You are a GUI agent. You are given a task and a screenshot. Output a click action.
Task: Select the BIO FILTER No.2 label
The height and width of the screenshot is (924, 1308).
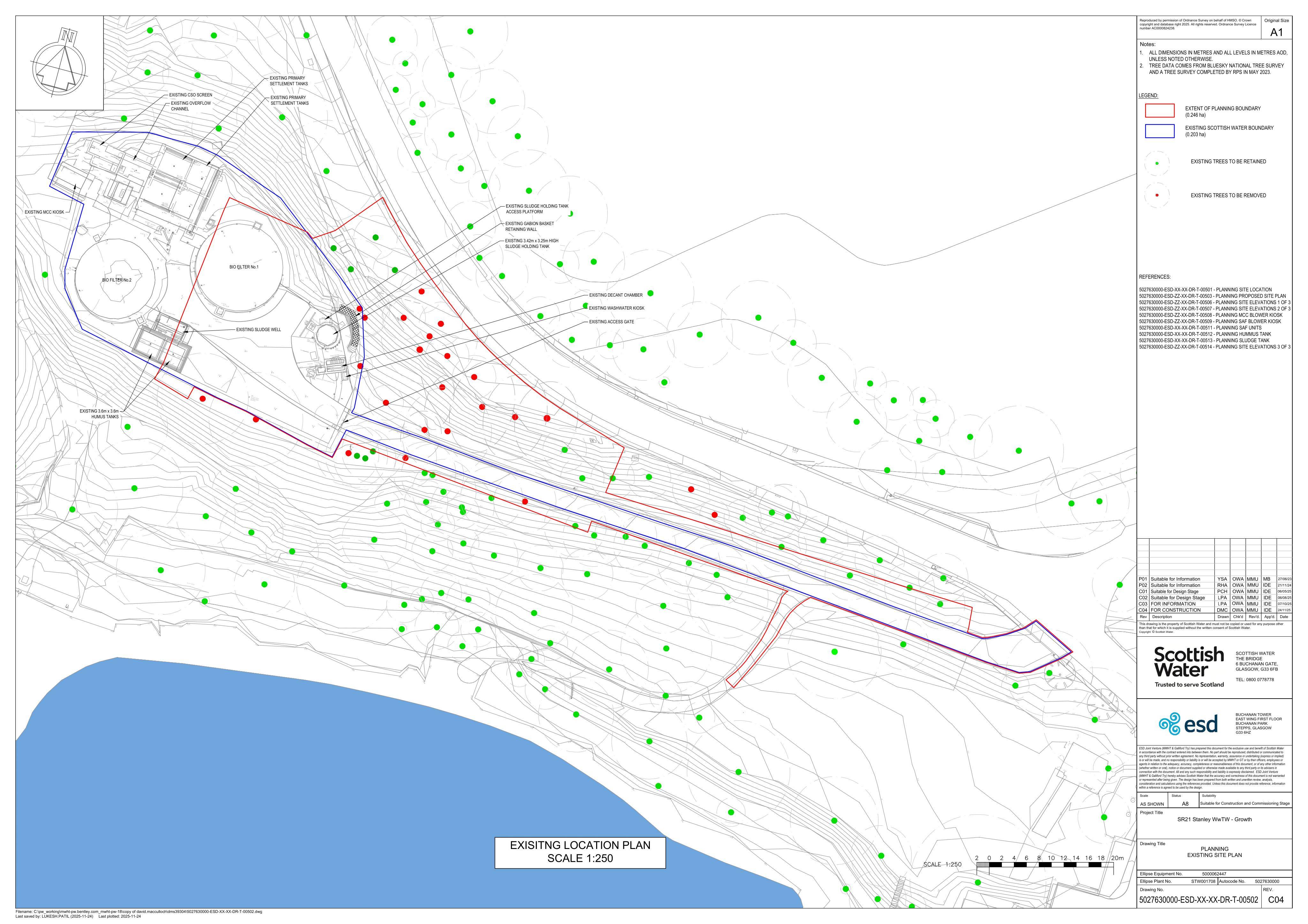[117, 280]
